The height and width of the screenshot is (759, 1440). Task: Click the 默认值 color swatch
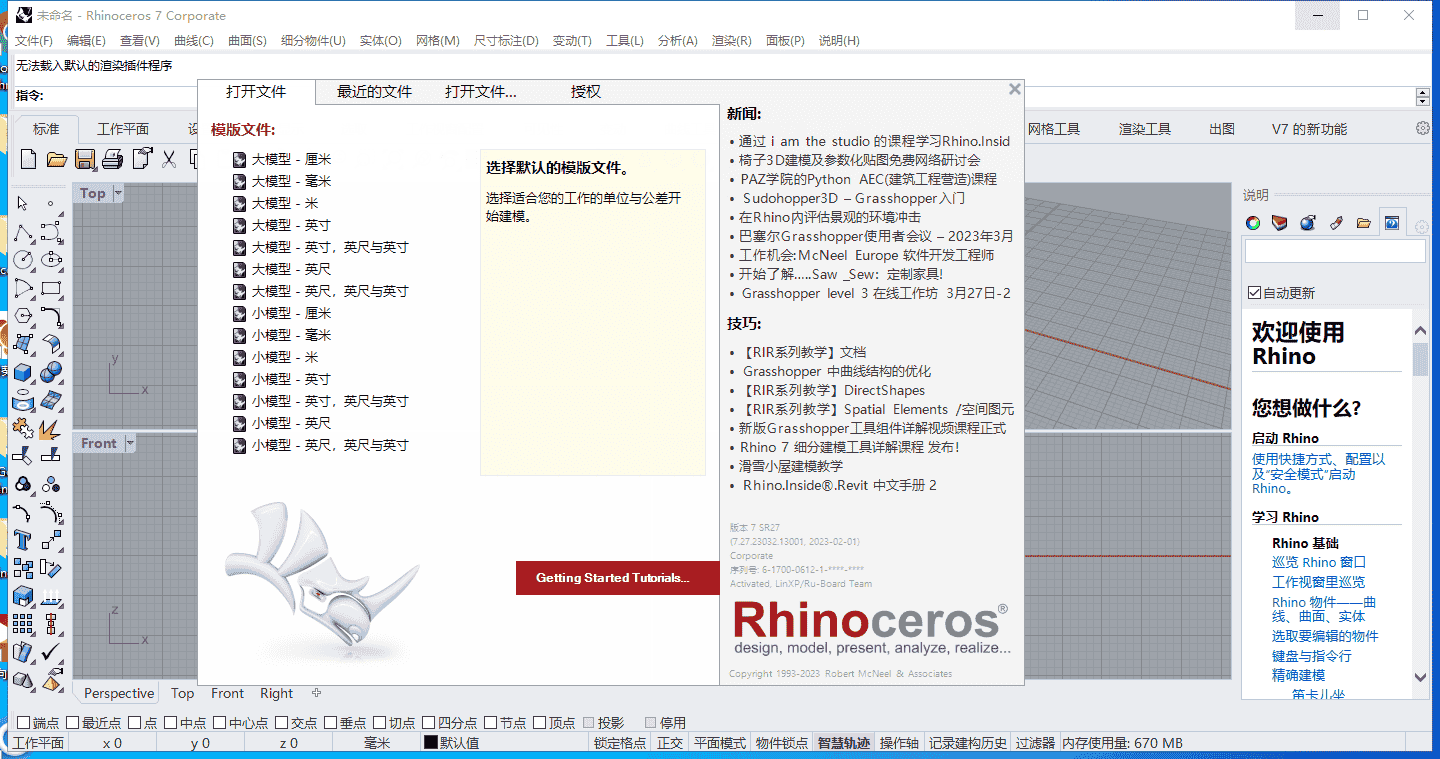point(430,742)
